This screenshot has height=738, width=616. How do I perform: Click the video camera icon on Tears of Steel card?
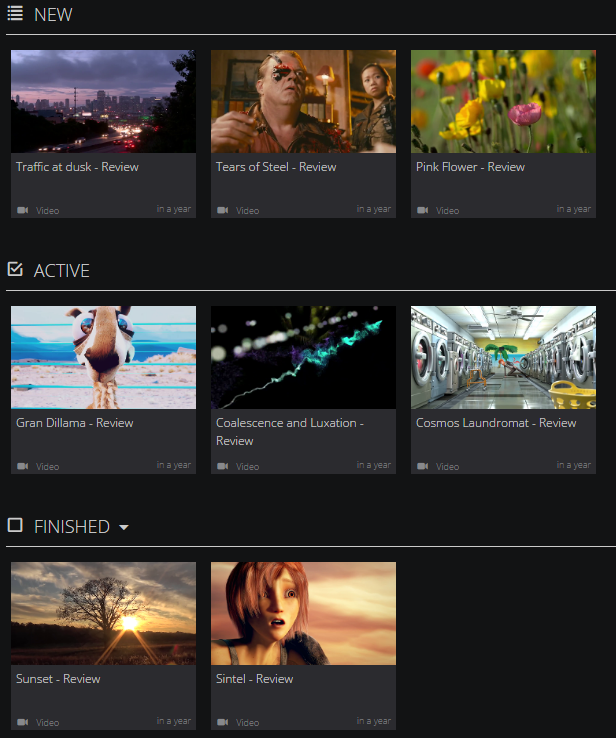[223, 210]
